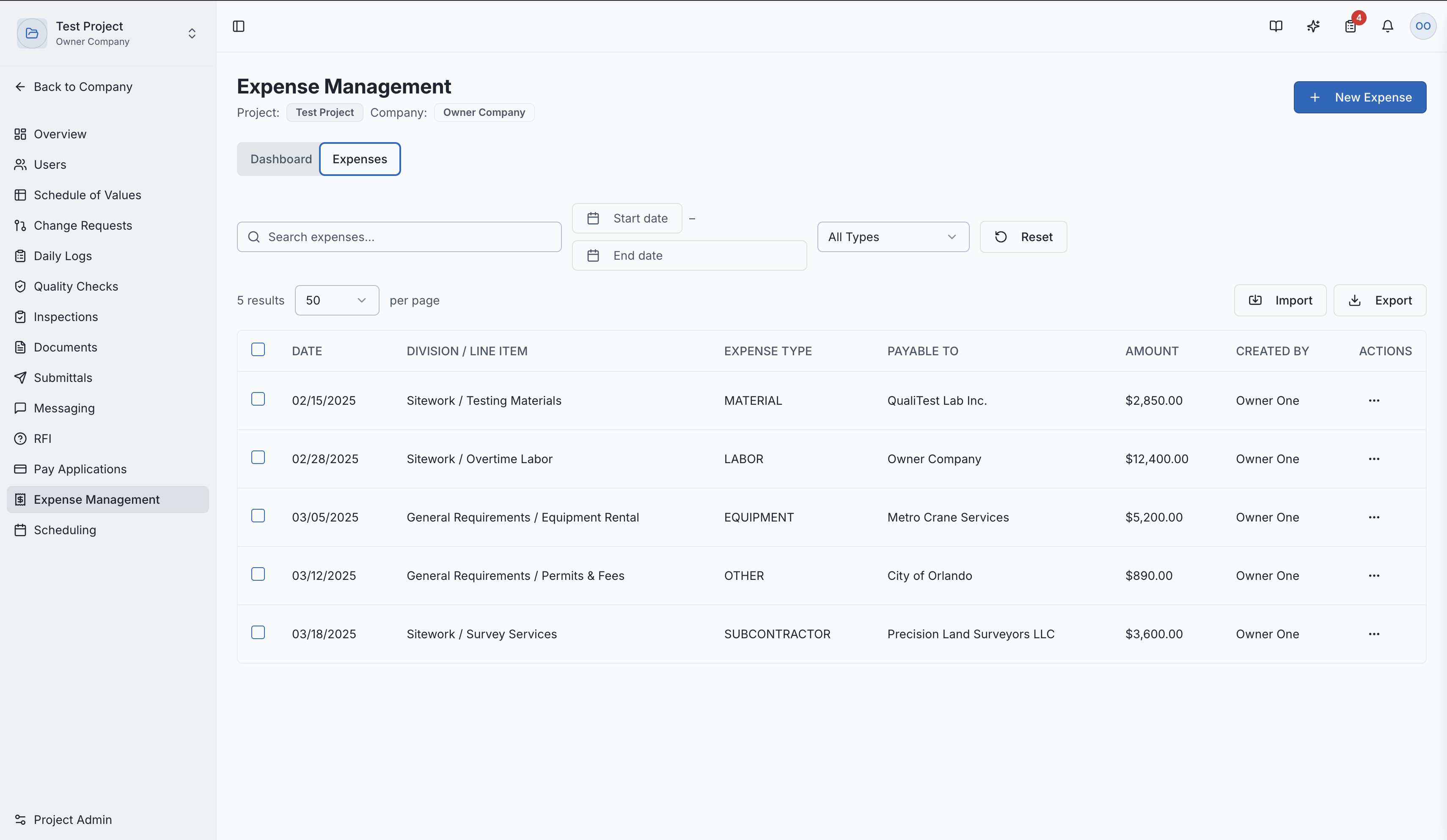Click the Import button
1447x840 pixels.
coord(1280,300)
